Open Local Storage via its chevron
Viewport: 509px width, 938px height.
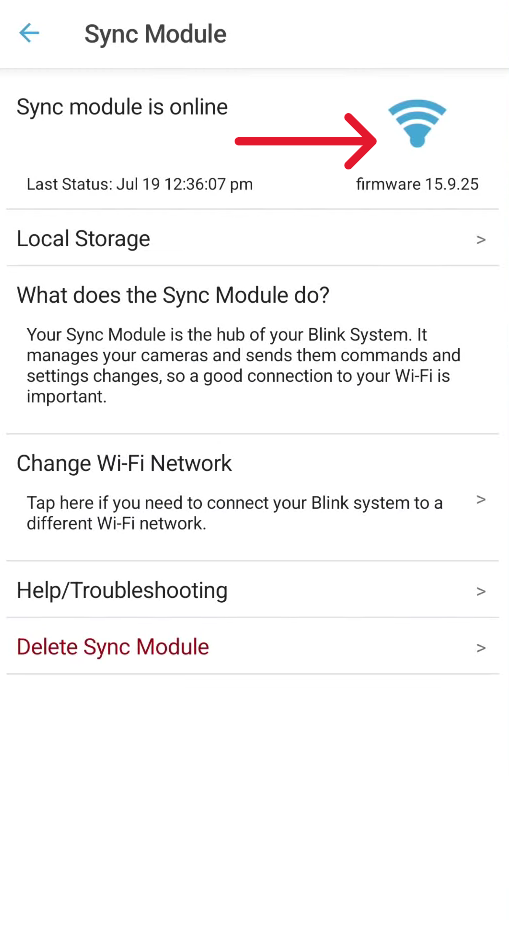(481, 239)
